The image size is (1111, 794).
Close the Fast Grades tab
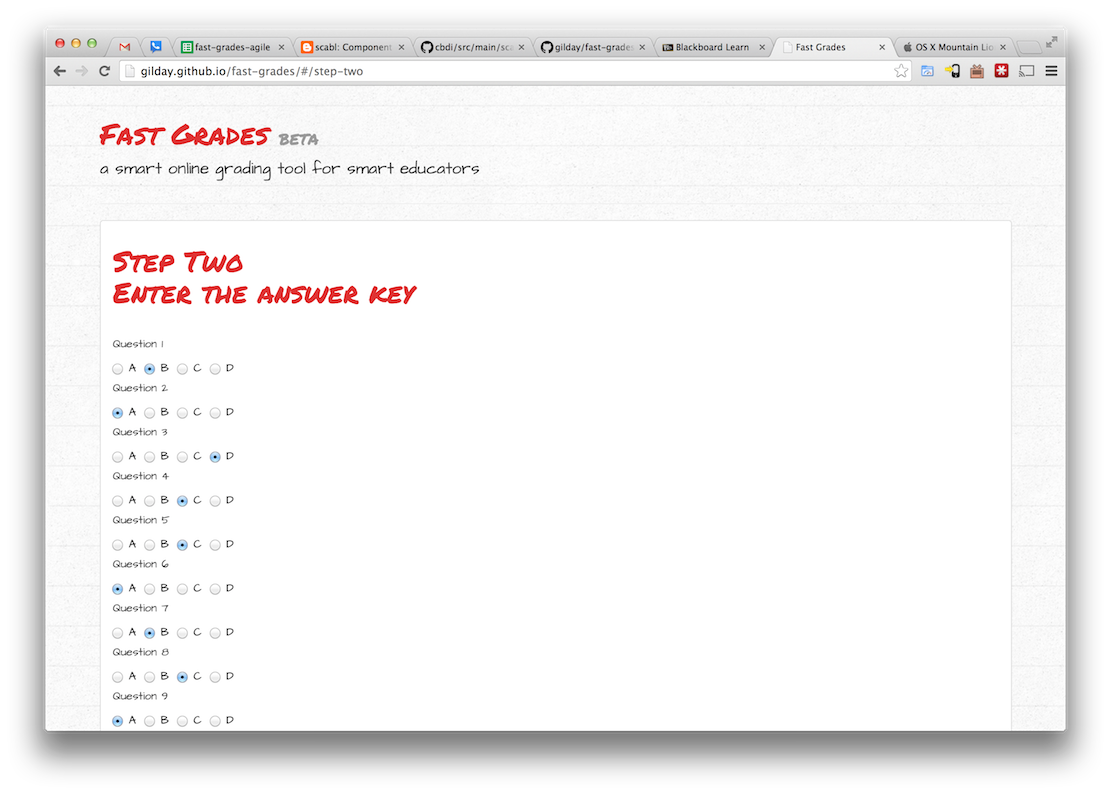pyautogui.click(x=881, y=47)
